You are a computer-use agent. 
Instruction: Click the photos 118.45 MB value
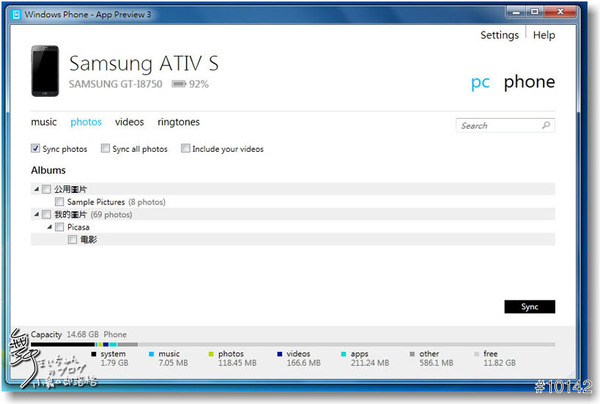237,363
